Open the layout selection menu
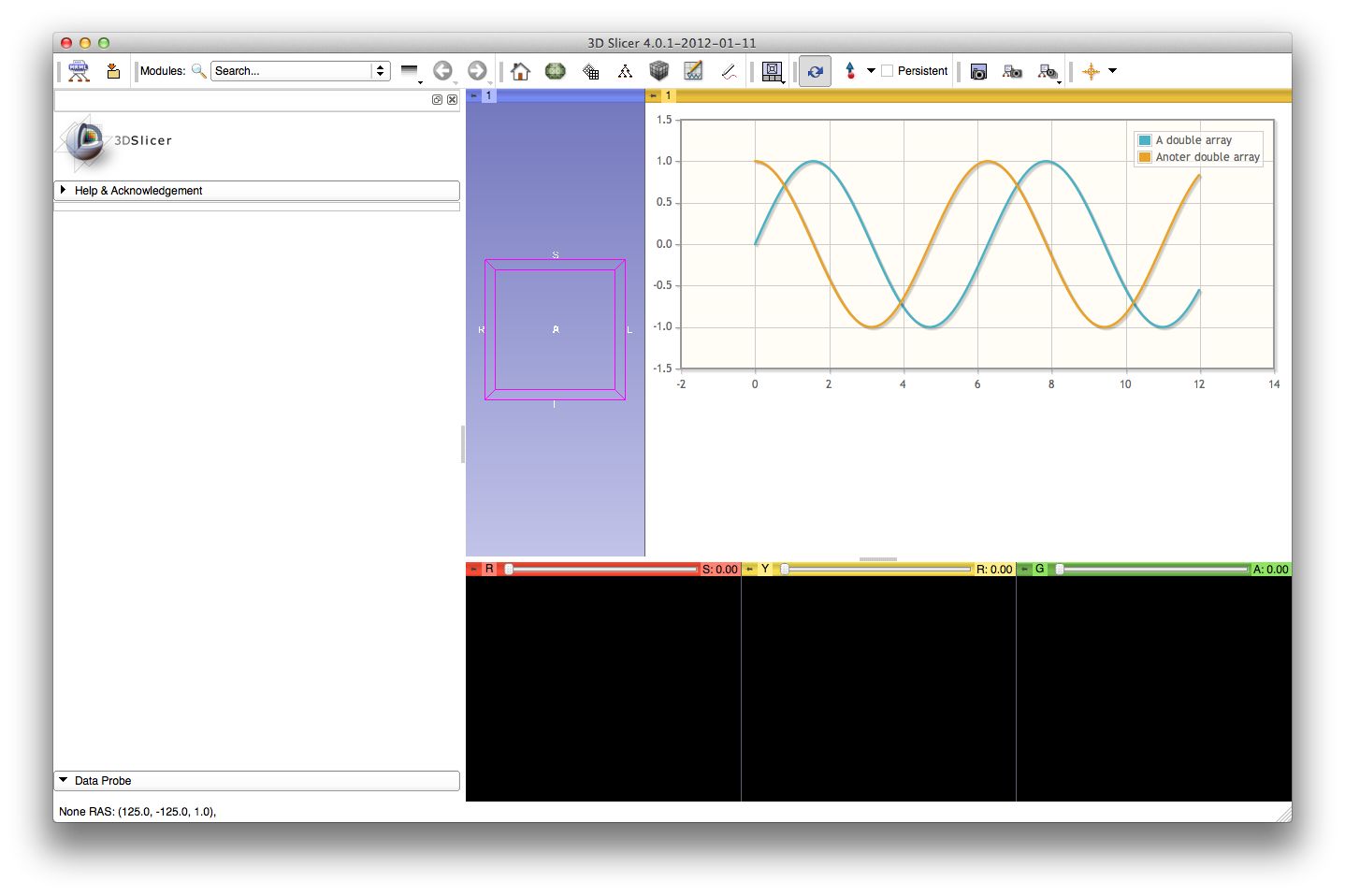The width and height of the screenshot is (1345, 896). click(773, 71)
